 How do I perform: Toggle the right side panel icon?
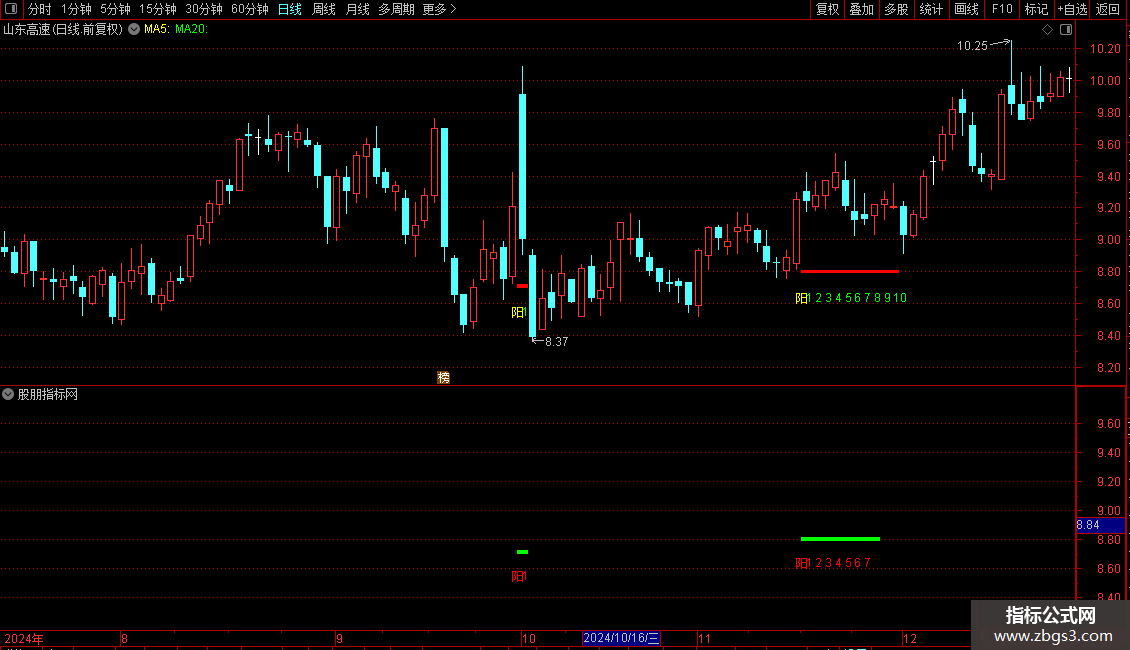click(1066, 30)
